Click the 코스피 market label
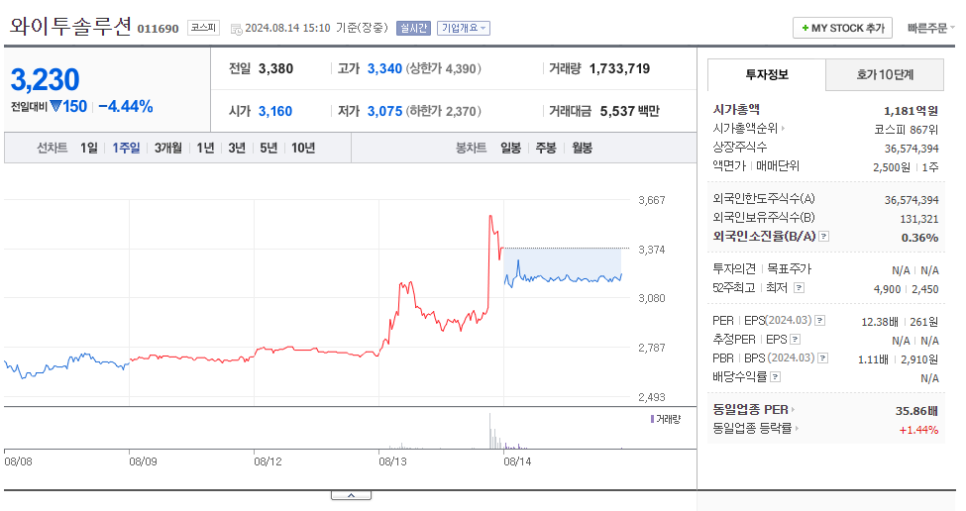The height and width of the screenshot is (511, 966). [x=203, y=28]
